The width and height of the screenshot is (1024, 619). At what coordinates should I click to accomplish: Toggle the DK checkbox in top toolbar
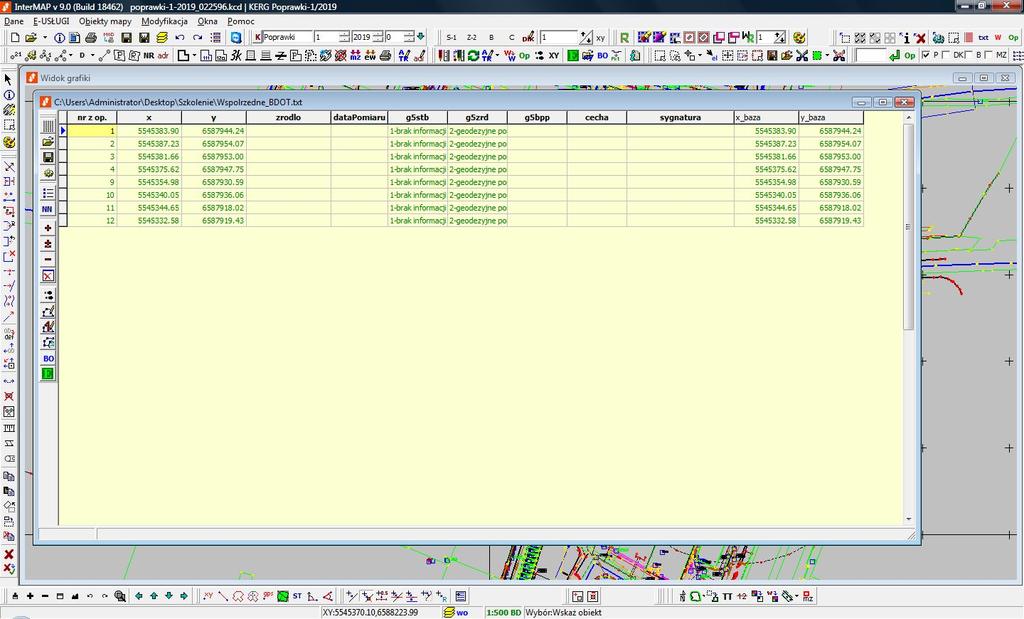coord(946,56)
